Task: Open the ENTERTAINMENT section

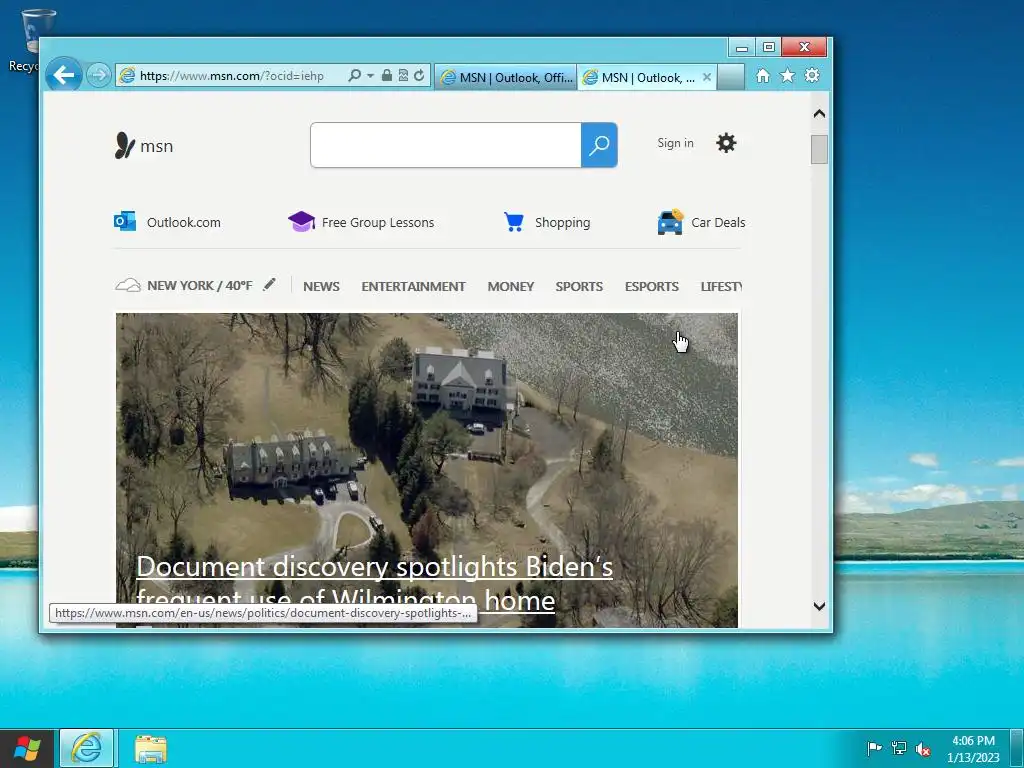Action: (x=413, y=286)
